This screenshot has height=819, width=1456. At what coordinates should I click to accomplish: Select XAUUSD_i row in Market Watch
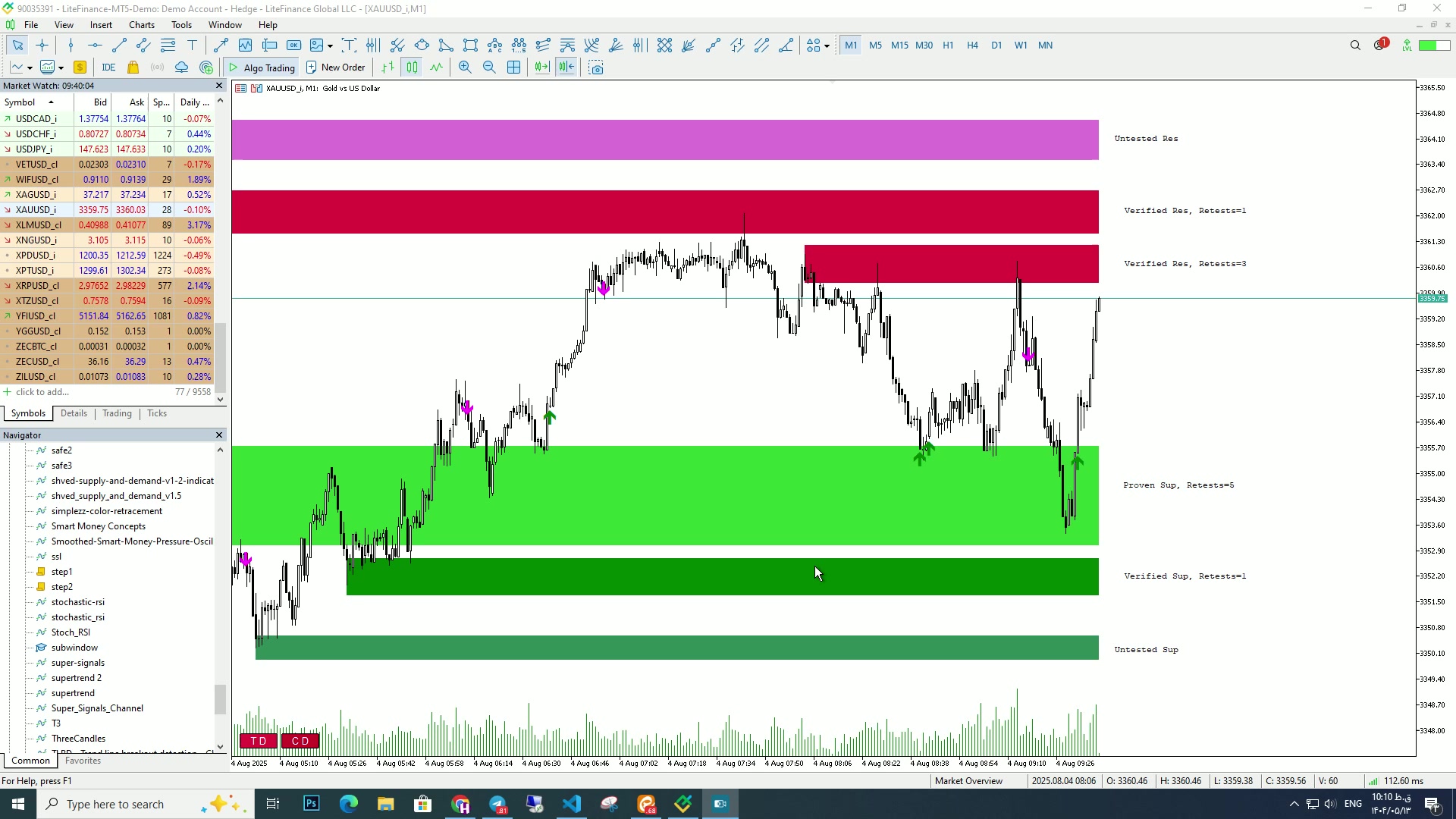point(107,210)
